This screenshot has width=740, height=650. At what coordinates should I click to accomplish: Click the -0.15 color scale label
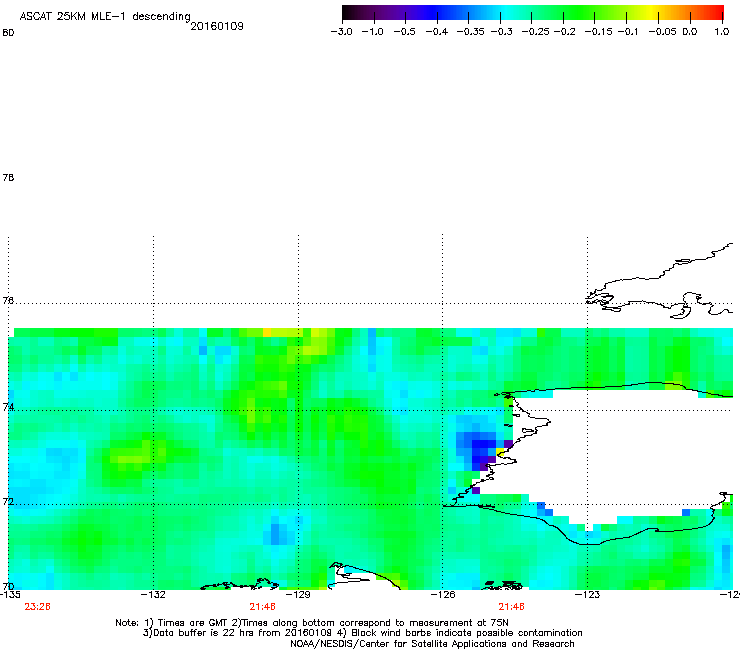pyautogui.click(x=598, y=32)
